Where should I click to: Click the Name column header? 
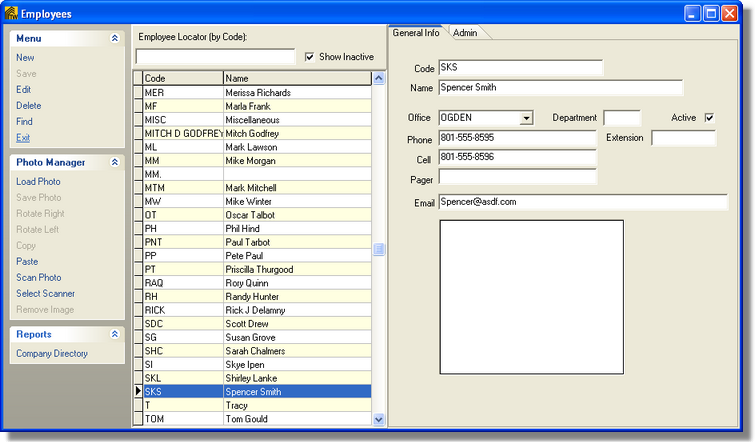tap(296, 78)
